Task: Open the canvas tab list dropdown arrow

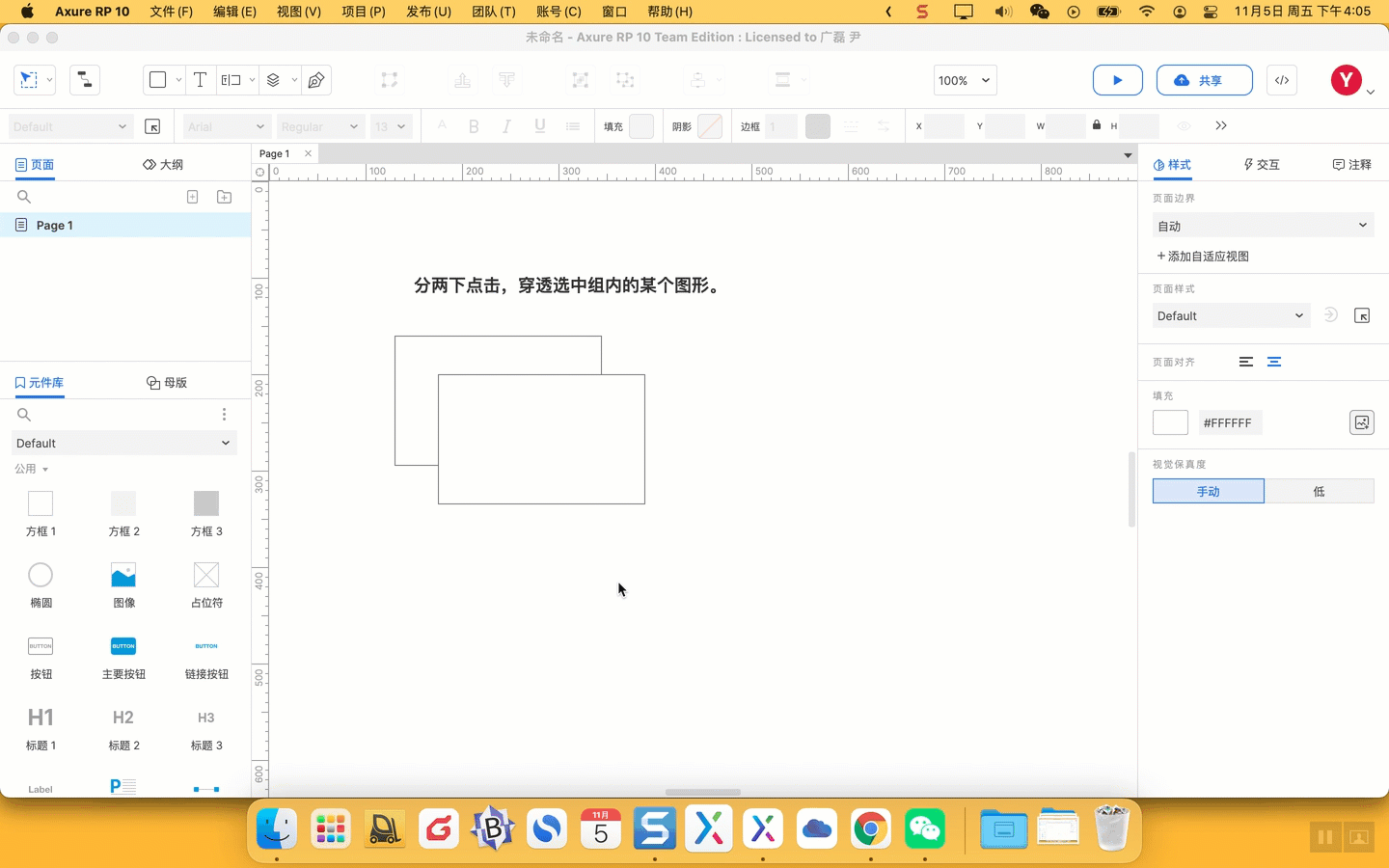Action: pyautogui.click(x=1128, y=154)
